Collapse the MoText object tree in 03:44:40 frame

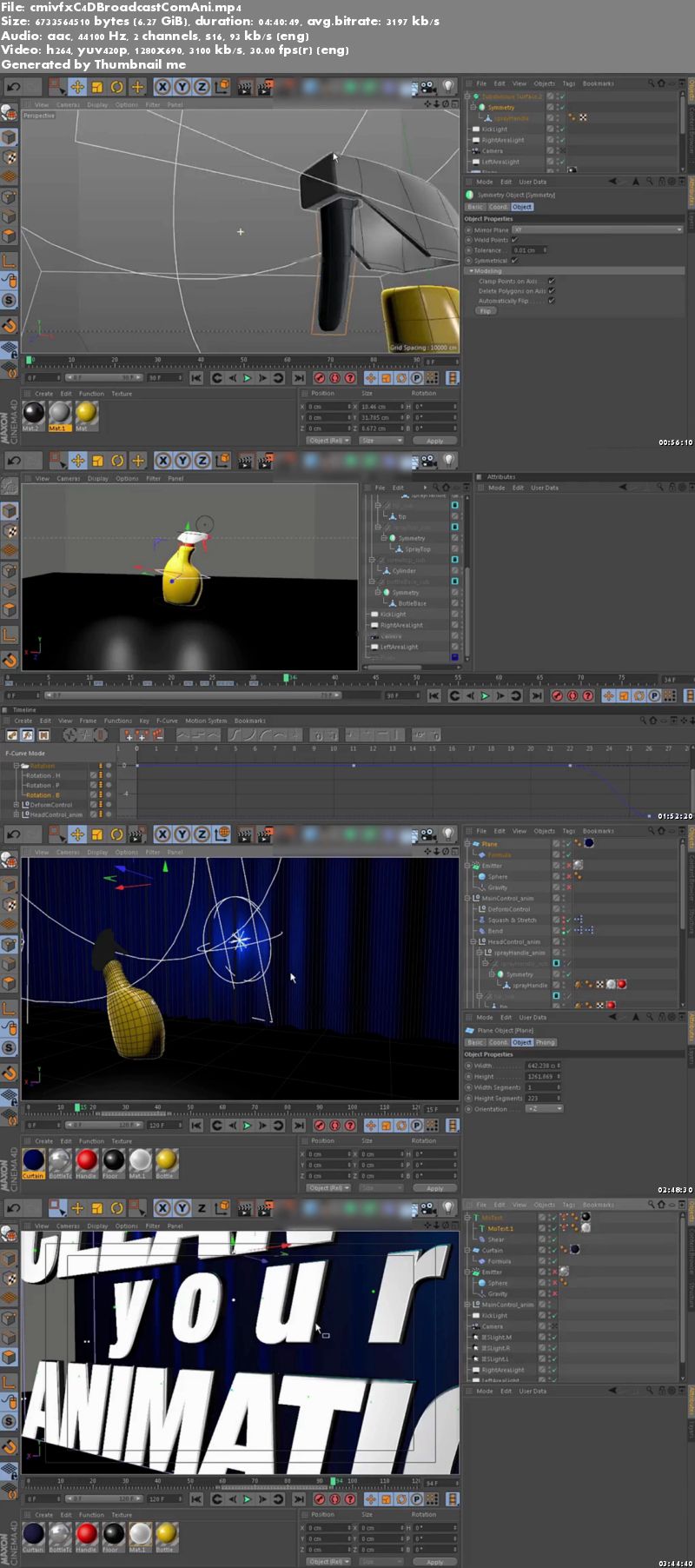pyautogui.click(x=467, y=1218)
